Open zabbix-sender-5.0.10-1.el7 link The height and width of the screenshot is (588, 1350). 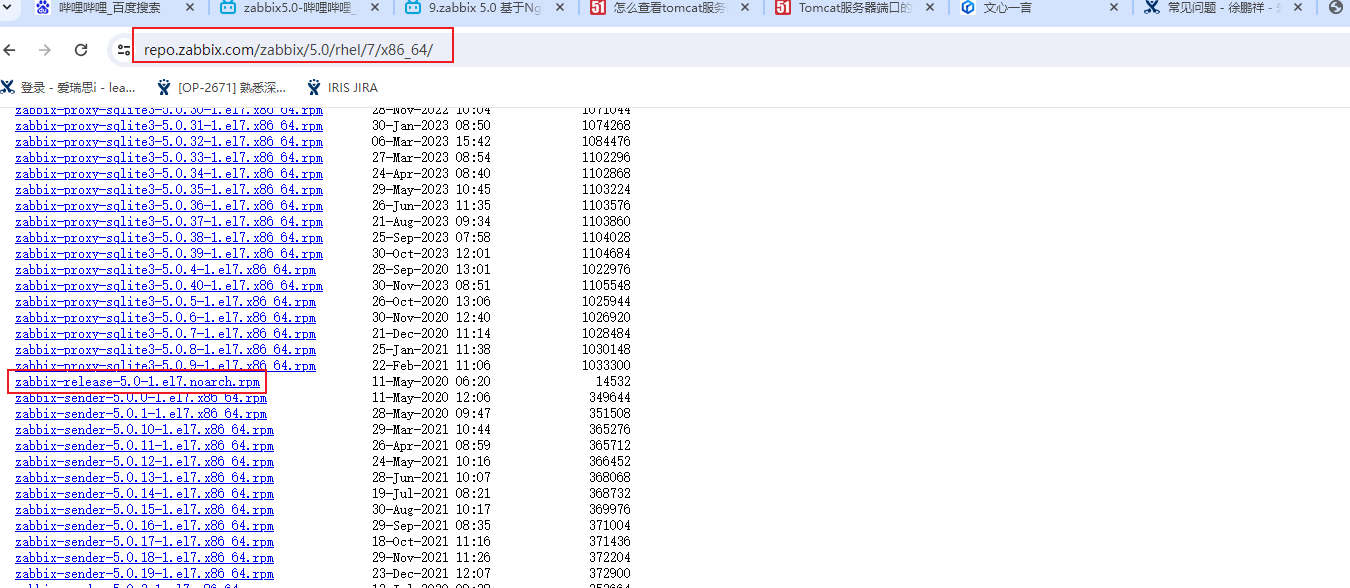tap(144, 430)
